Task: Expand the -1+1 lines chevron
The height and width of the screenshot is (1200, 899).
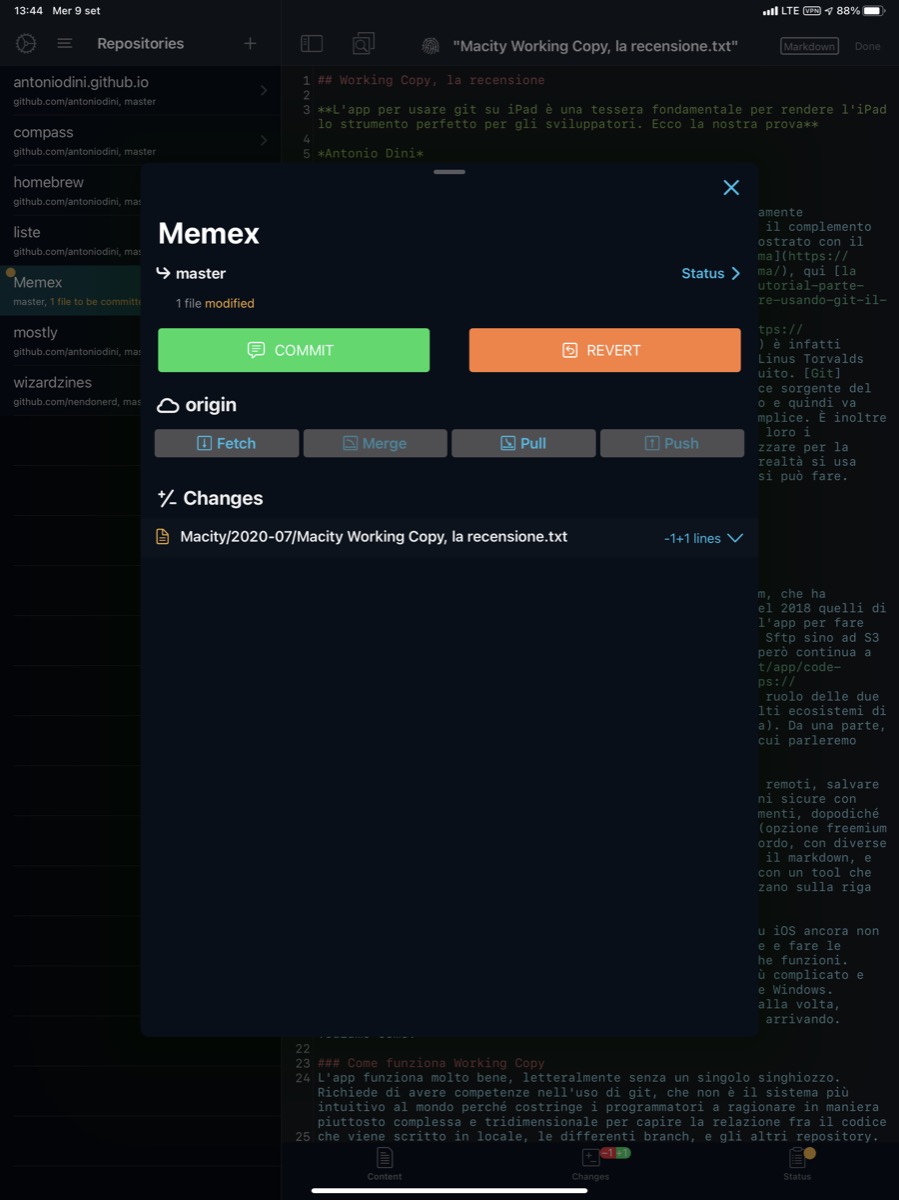Action: [735, 538]
